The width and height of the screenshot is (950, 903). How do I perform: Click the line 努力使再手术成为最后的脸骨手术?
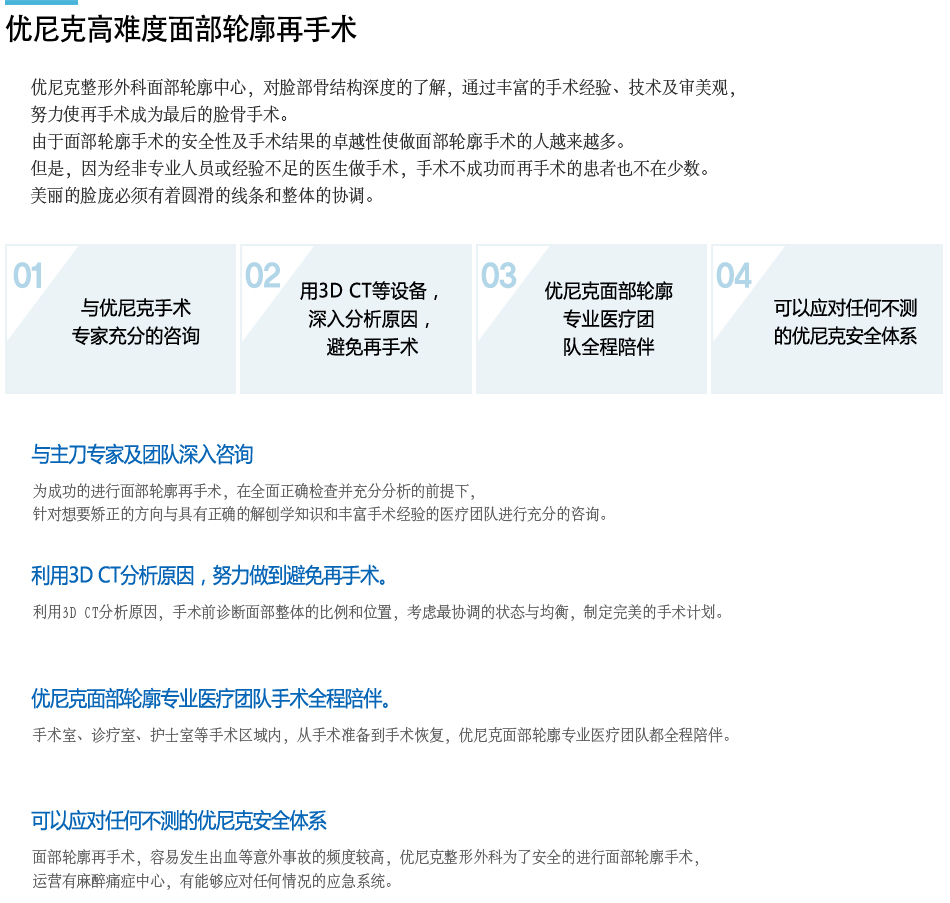click(x=160, y=115)
